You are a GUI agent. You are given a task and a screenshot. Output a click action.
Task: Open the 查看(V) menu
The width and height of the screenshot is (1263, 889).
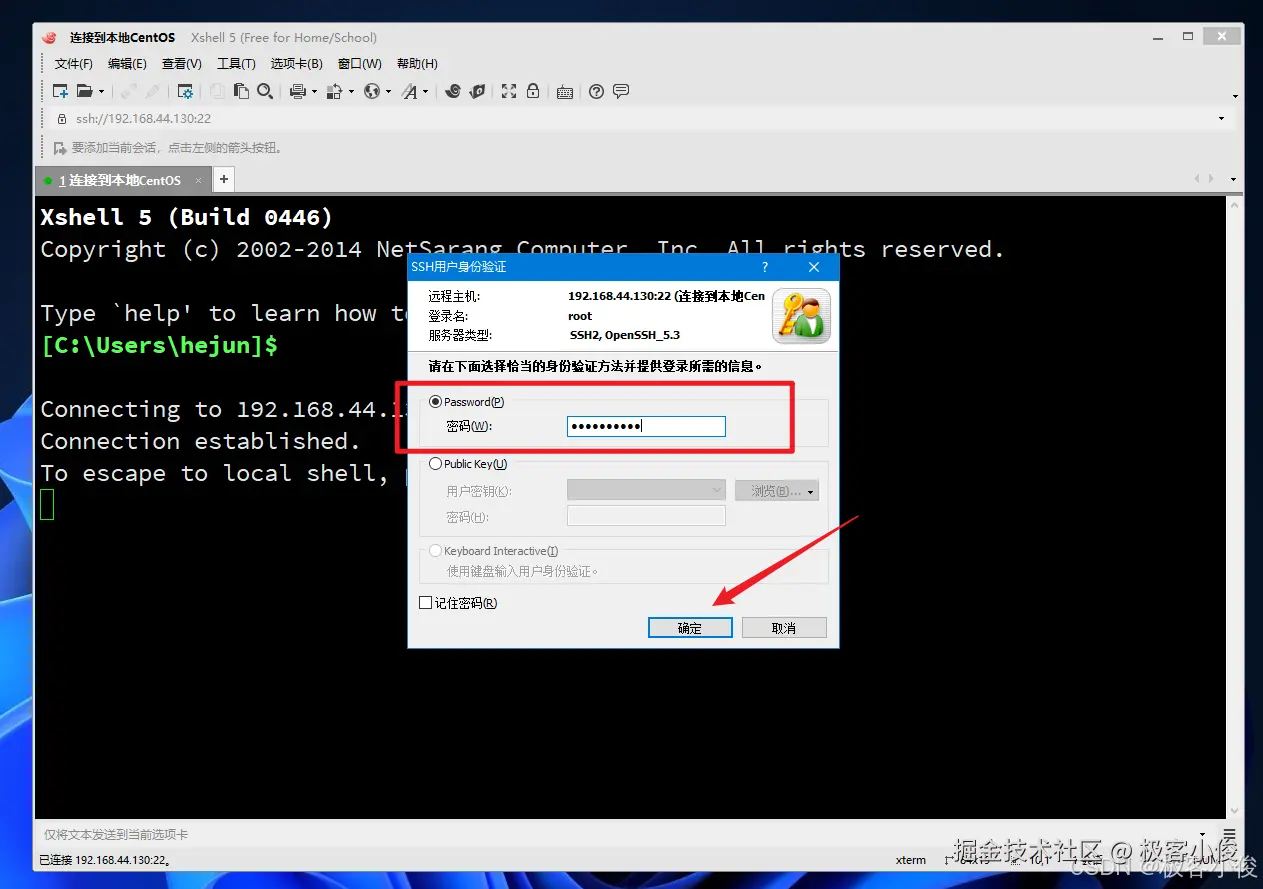pos(181,64)
